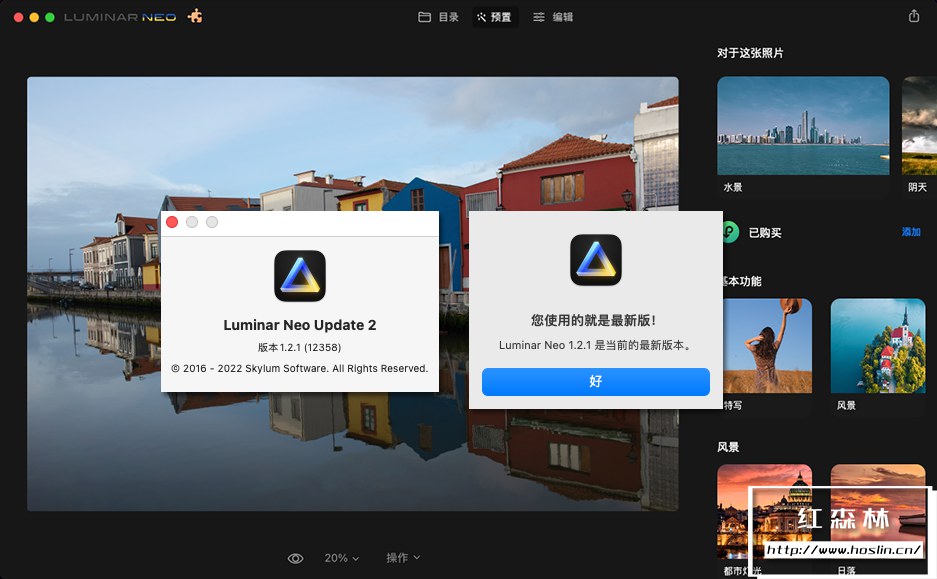Click the app icon in About window
This screenshot has width=937, height=579.
click(300, 276)
